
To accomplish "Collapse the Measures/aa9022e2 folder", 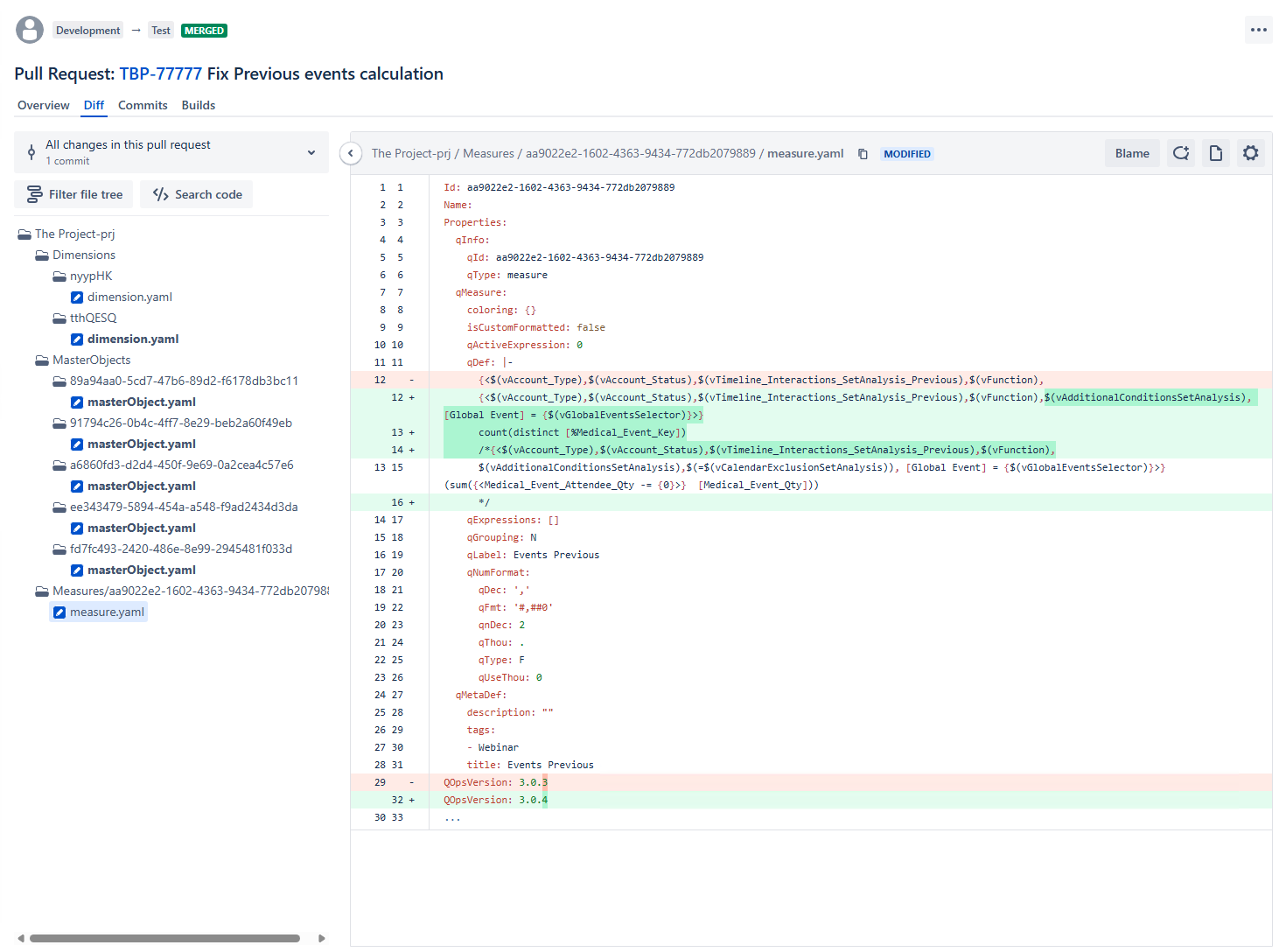I will [42, 591].
